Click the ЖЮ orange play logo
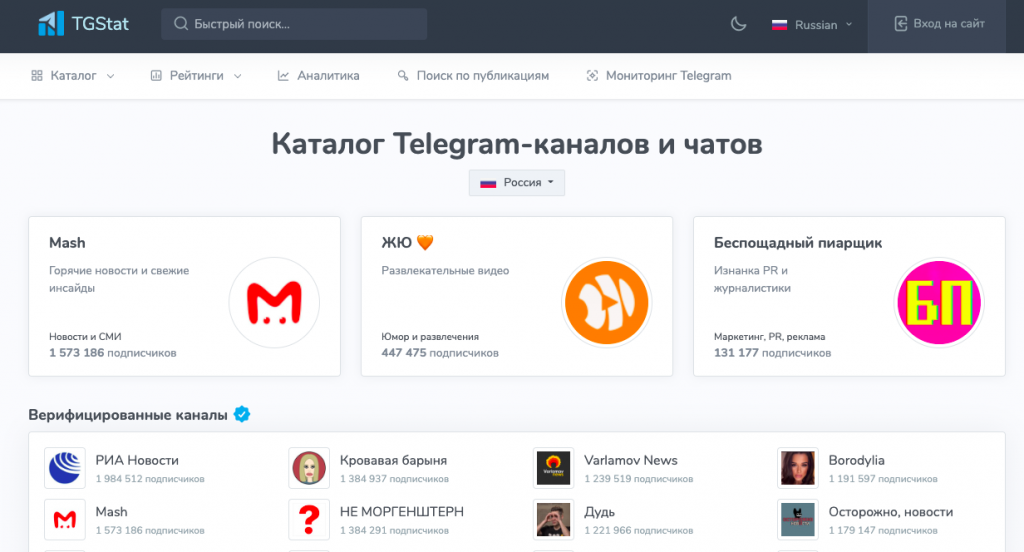Viewport: 1024px width, 552px height. (607, 302)
